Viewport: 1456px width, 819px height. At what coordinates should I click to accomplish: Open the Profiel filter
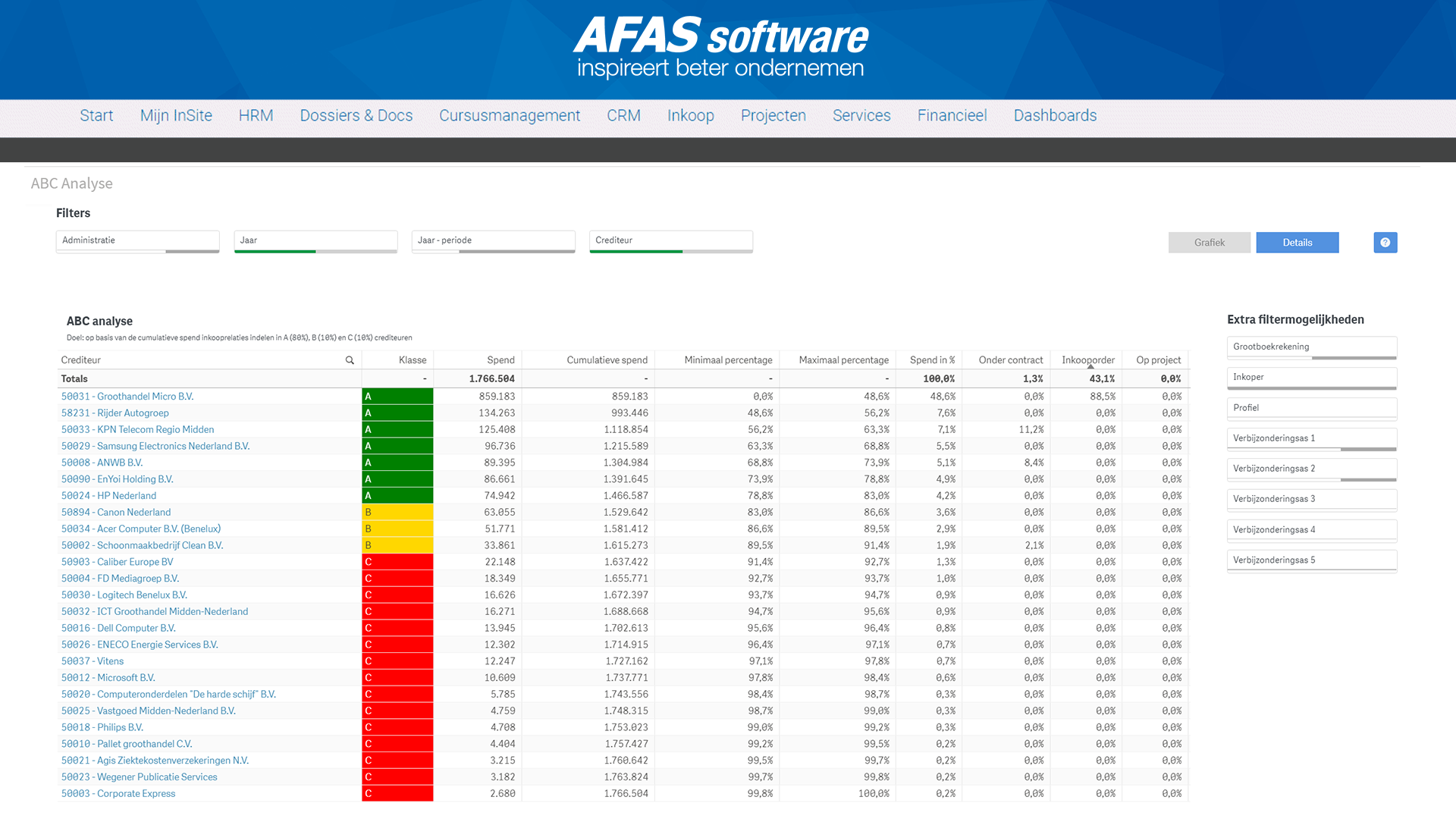1311,409
